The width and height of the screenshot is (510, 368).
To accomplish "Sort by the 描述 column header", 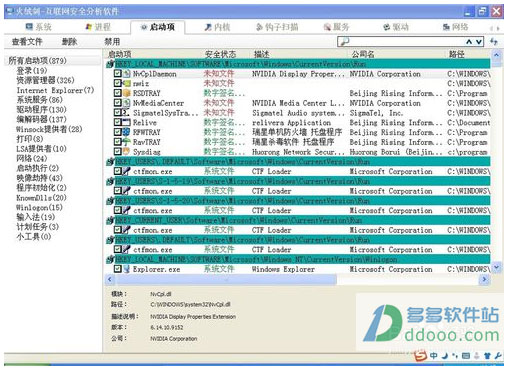I will pyautogui.click(x=262, y=54).
